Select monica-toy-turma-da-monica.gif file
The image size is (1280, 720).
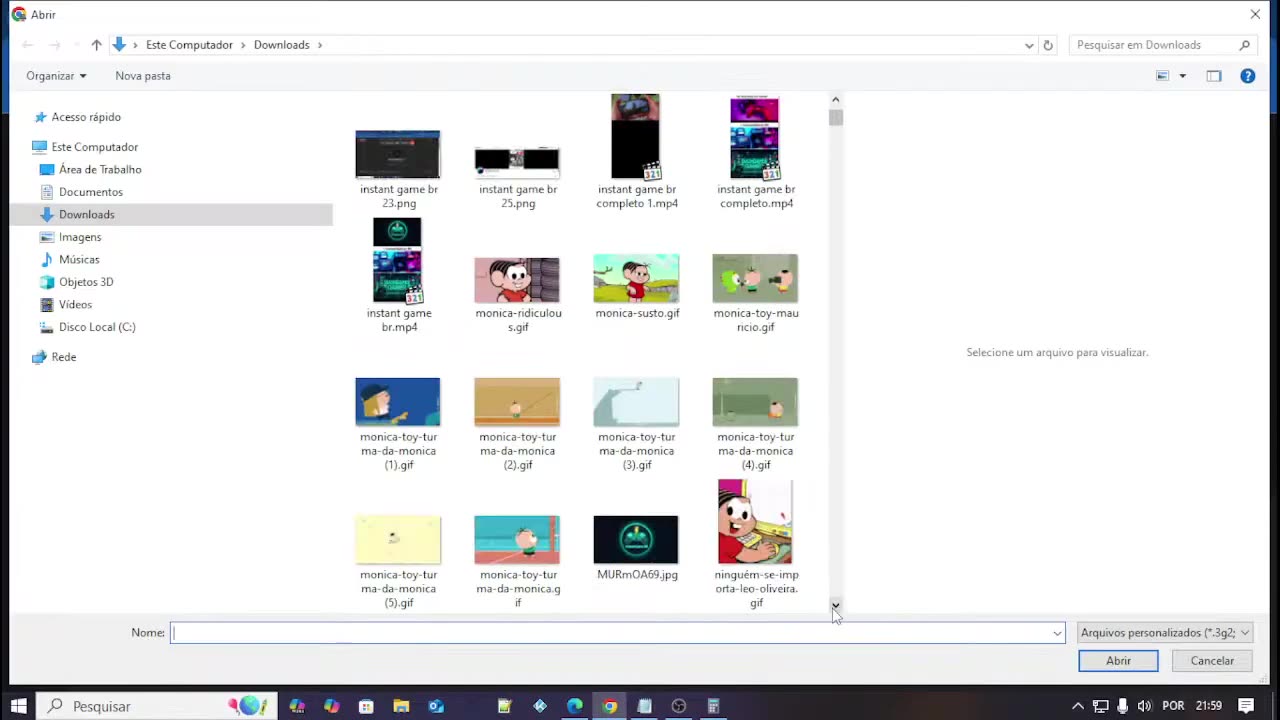tap(517, 562)
